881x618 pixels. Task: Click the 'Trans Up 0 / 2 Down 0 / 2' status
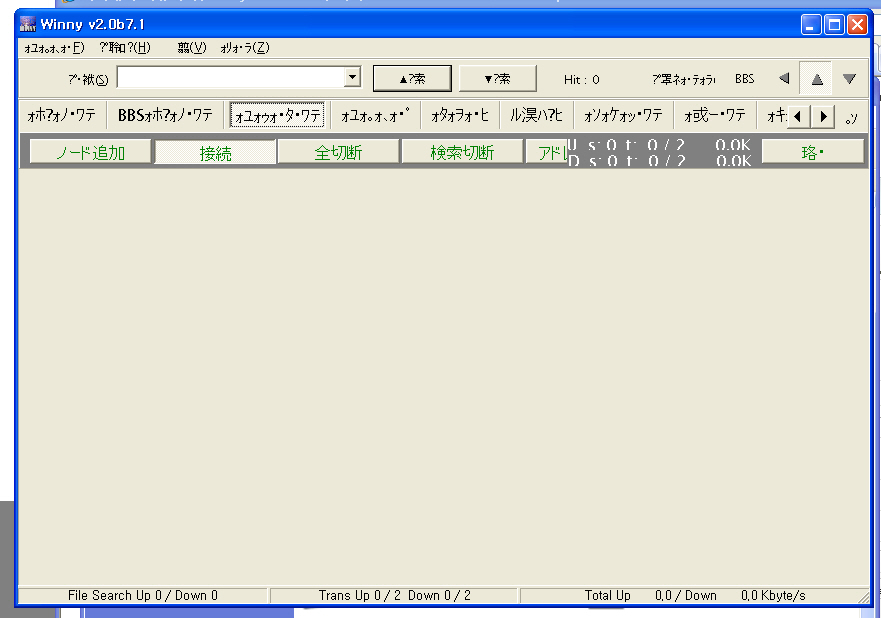394,596
